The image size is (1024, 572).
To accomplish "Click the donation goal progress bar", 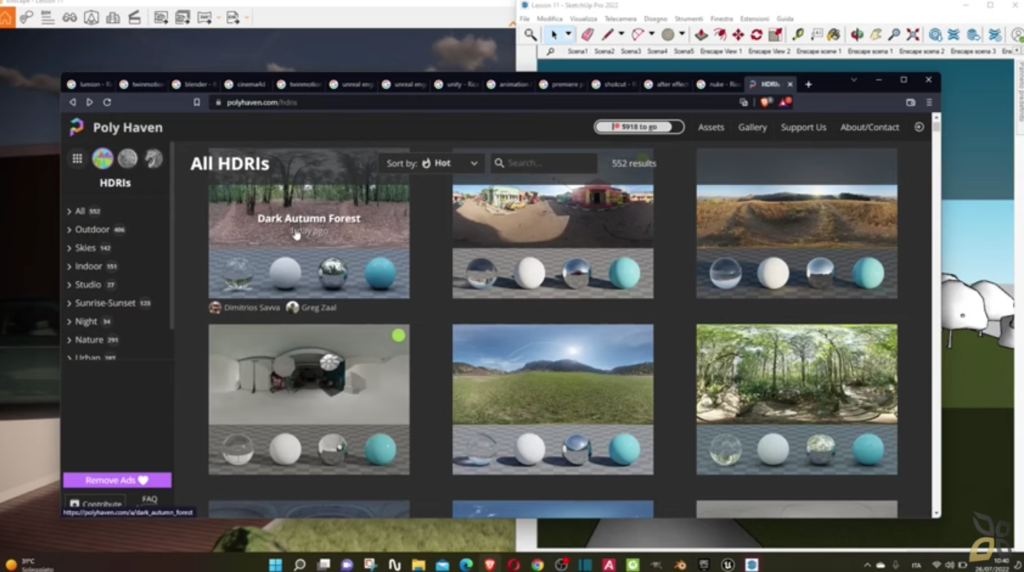I will tap(639, 127).
